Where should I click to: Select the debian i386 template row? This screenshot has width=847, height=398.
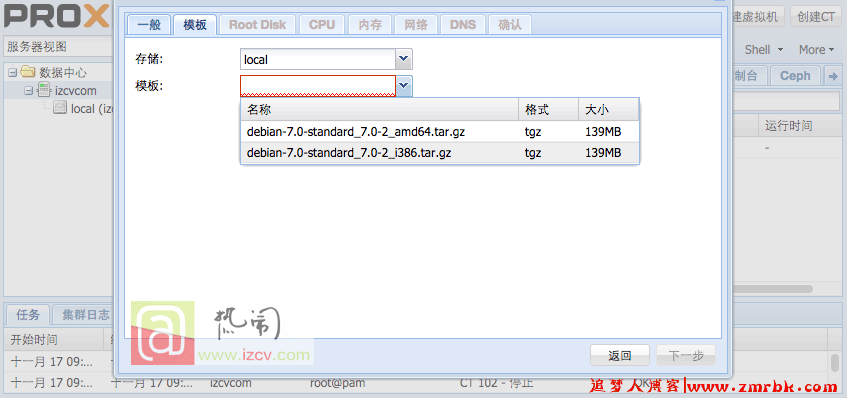tap(440, 153)
